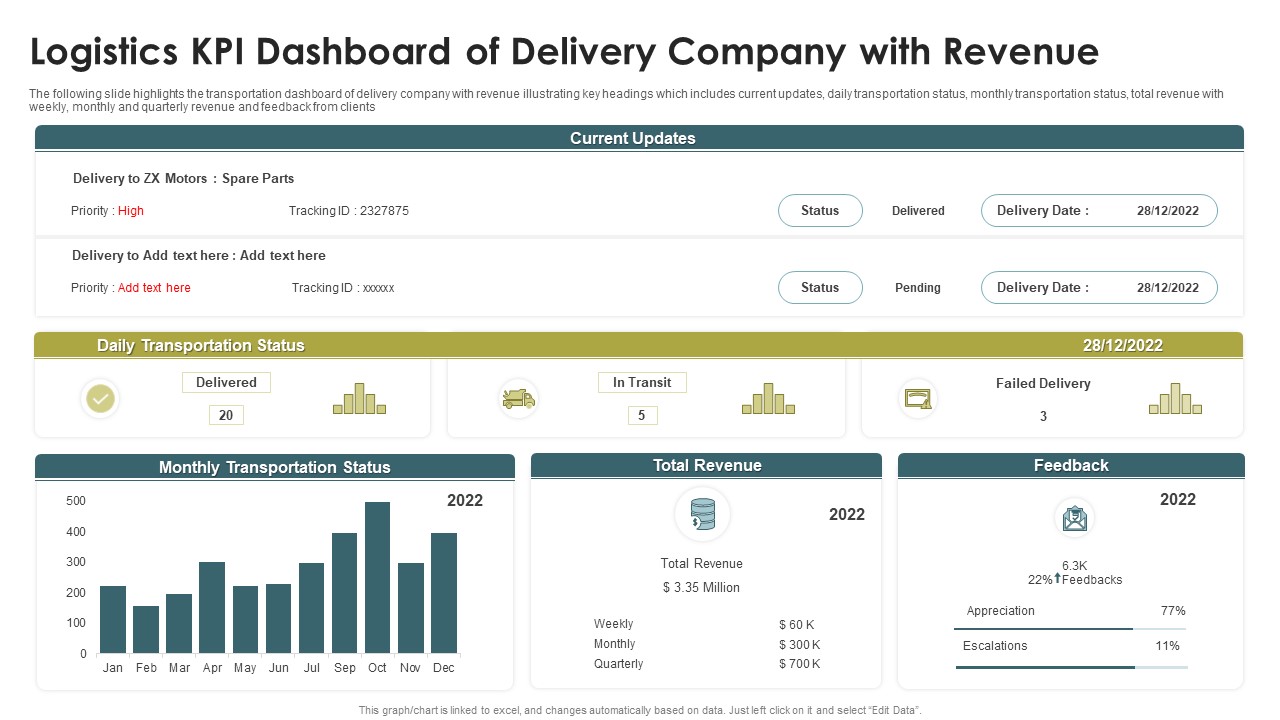Click the Oct bar in the monthly chart
The image size is (1280, 720).
tap(377, 578)
